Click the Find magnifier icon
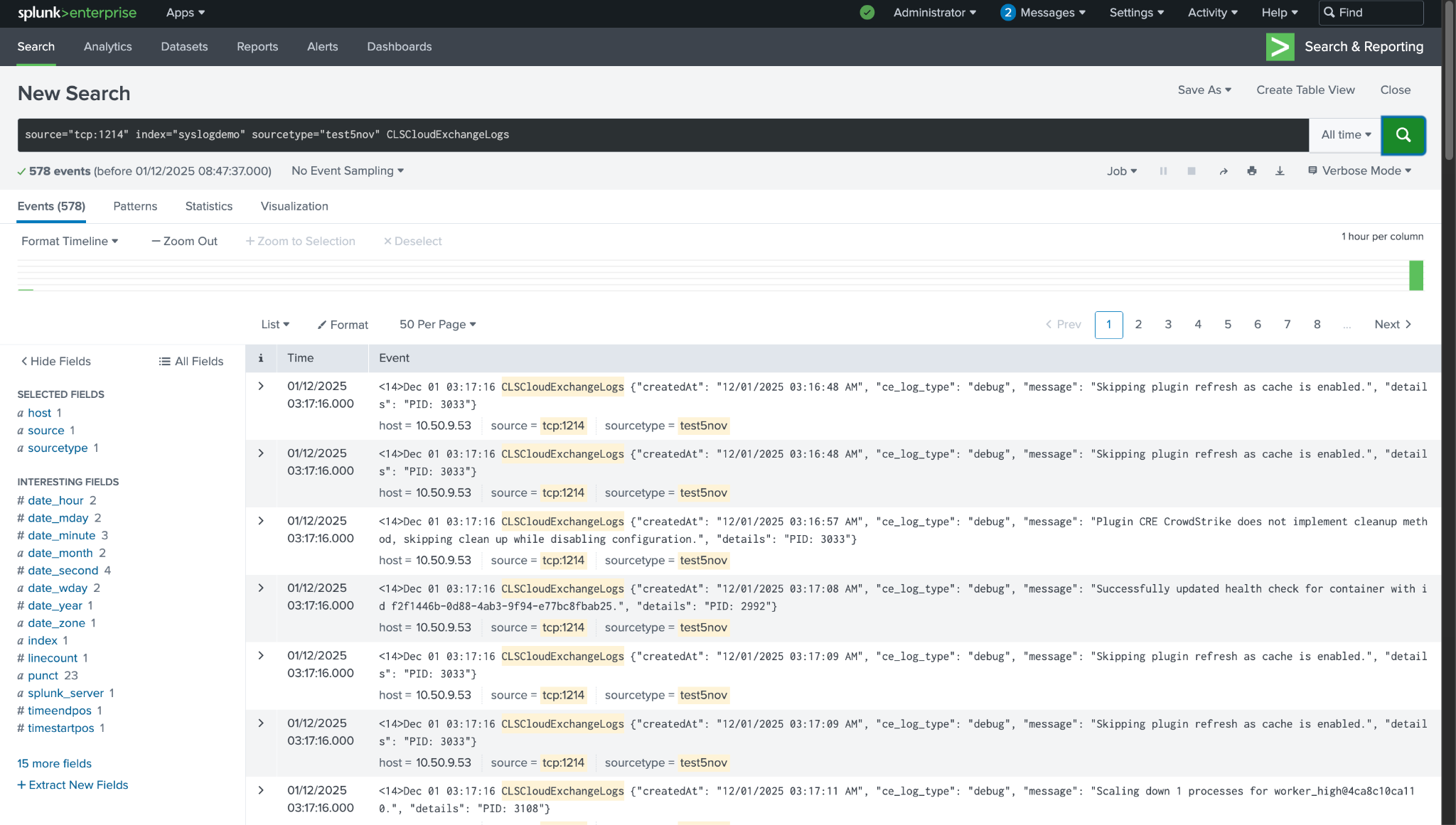This screenshot has width=1456, height=825. click(1329, 13)
